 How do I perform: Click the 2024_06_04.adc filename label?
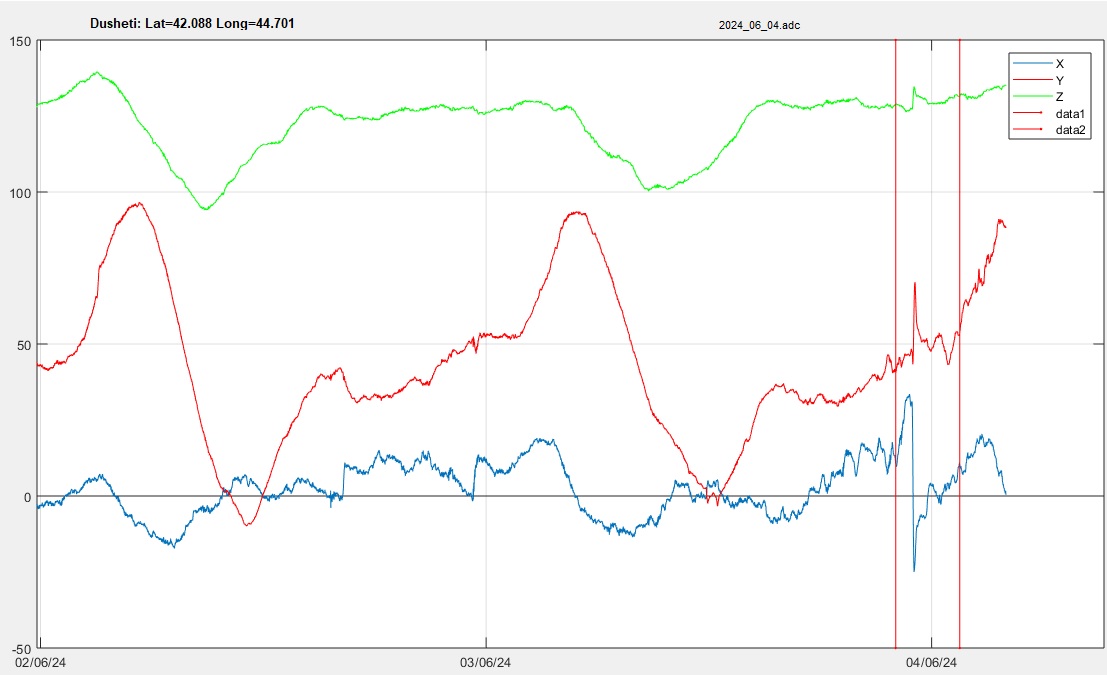(759, 26)
